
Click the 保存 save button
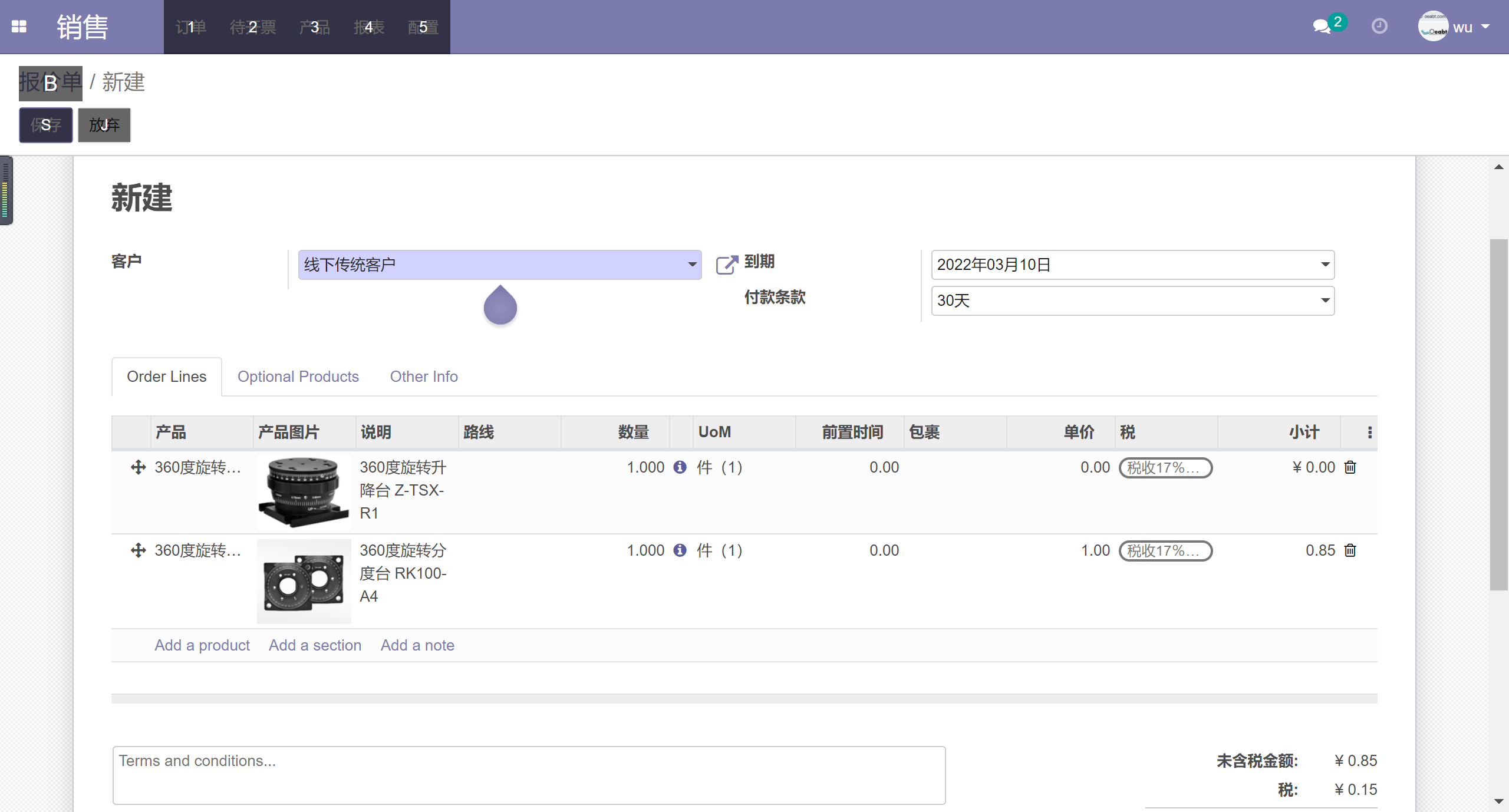(46, 125)
